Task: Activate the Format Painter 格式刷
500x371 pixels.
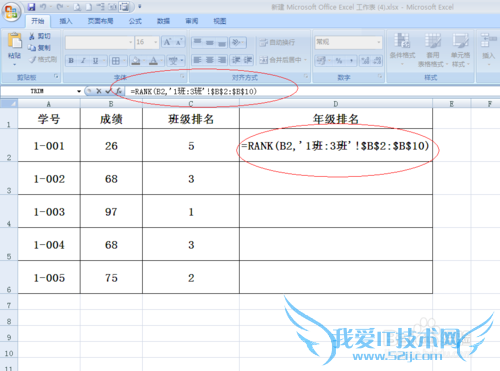Action: click(x=43, y=59)
